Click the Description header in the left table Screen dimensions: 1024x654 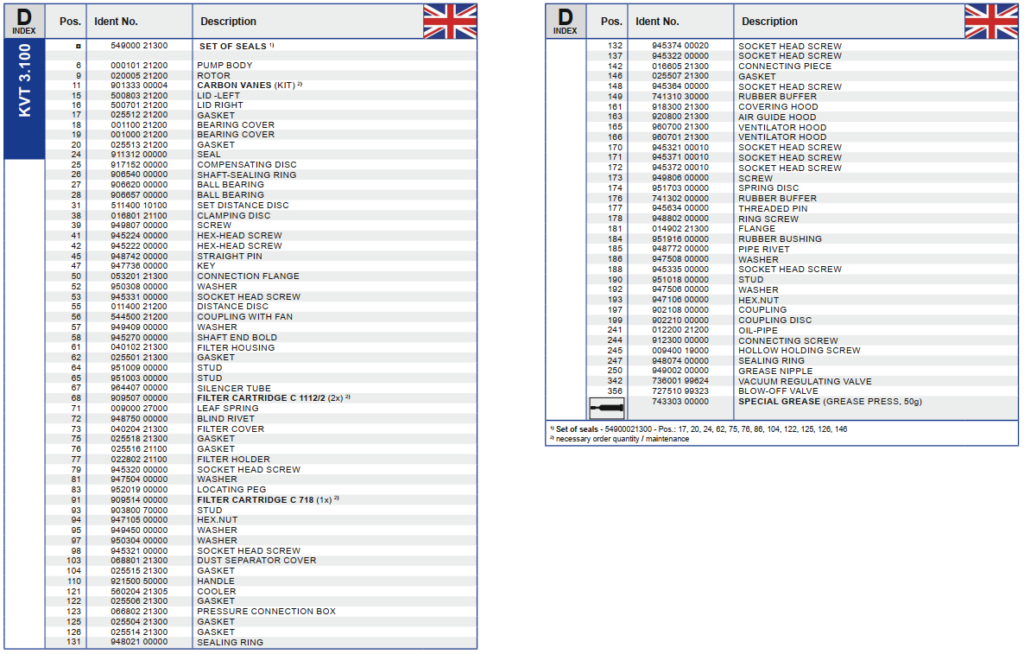coord(228,21)
